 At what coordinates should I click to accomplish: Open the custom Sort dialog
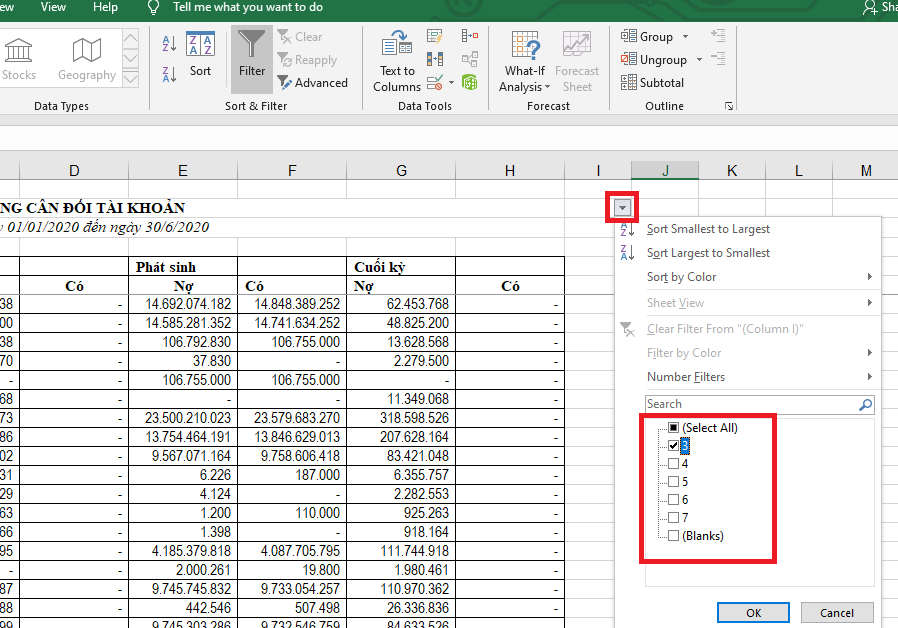(200, 53)
